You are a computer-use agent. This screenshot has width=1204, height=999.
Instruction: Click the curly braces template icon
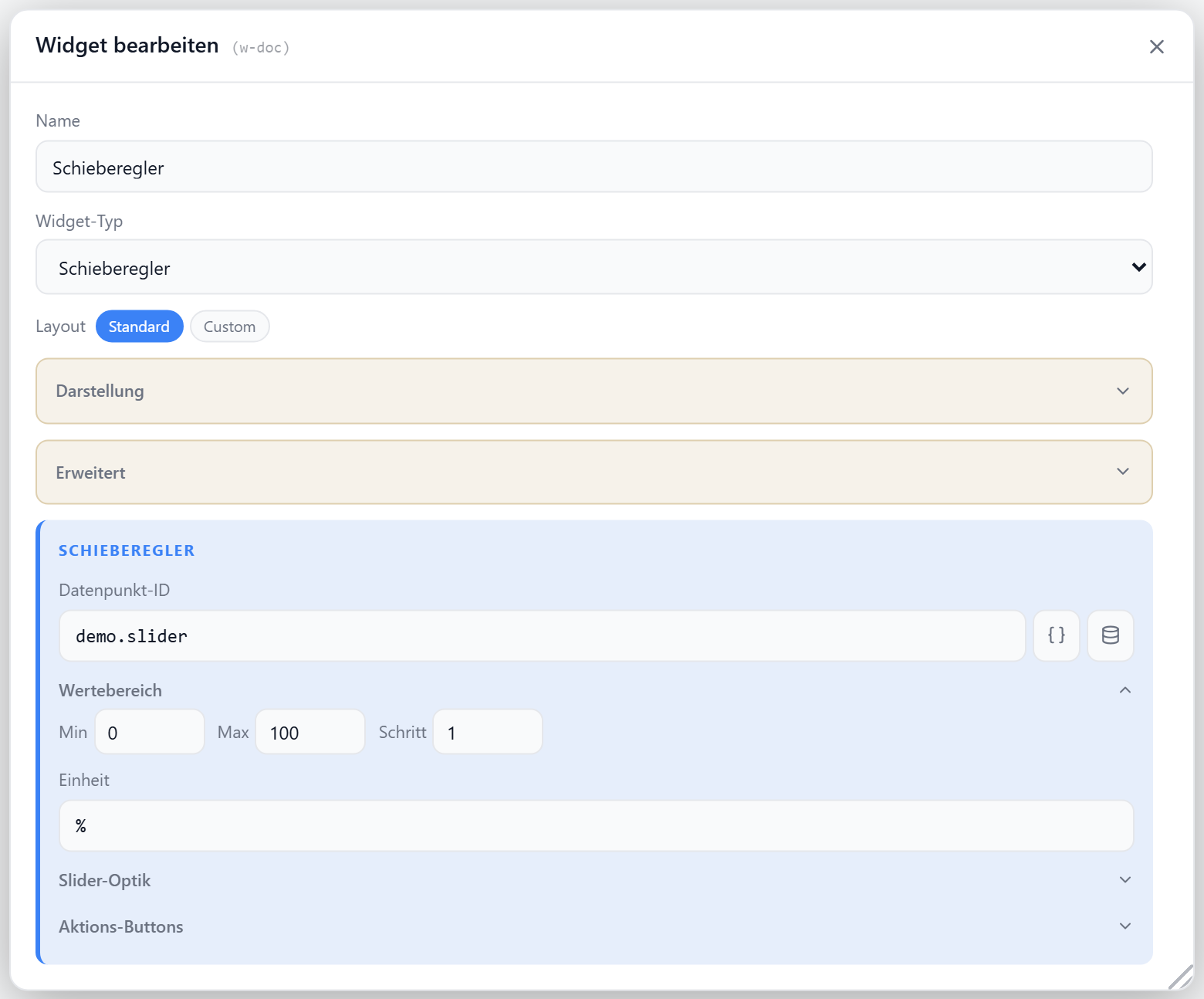[1057, 635]
